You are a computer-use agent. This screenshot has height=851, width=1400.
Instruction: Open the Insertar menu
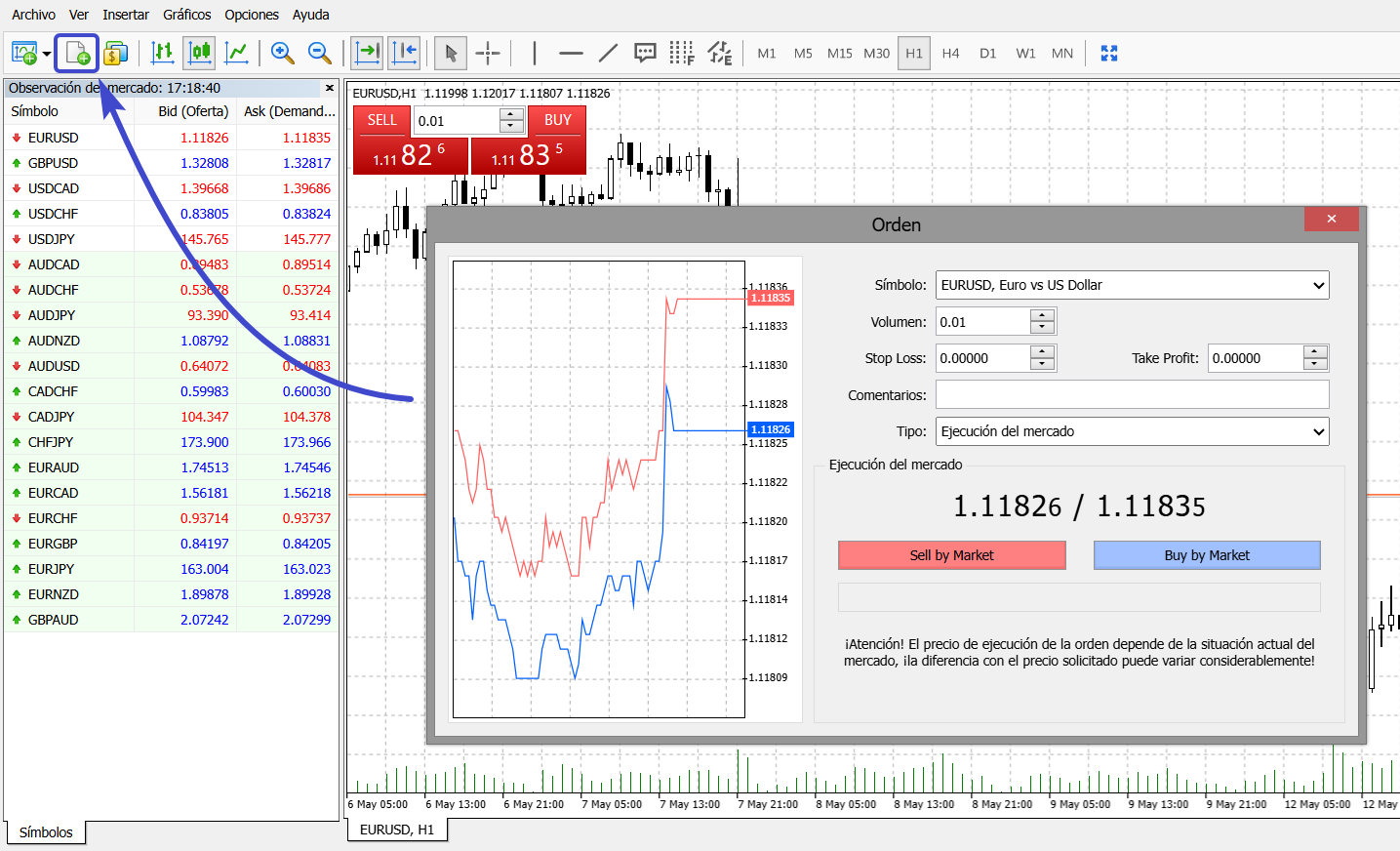[126, 15]
